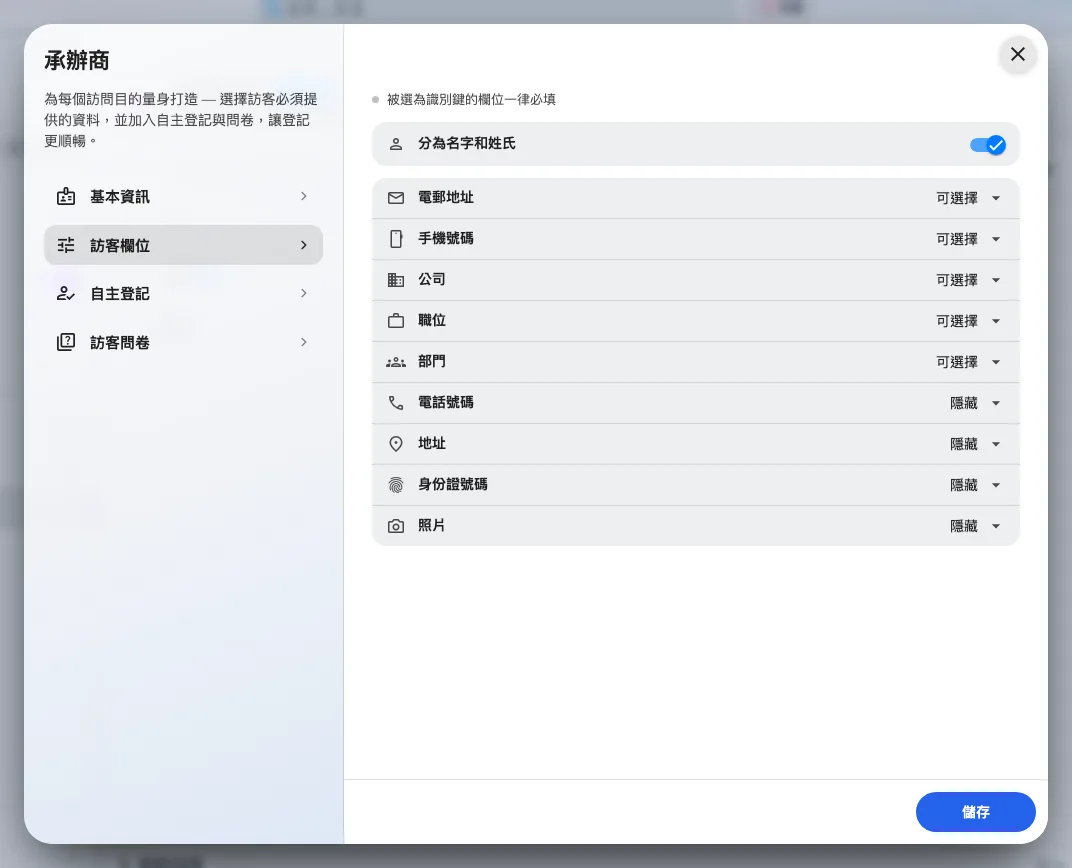The width and height of the screenshot is (1072, 868).
Task: Select the 訪客欄位 section
Action: (183, 245)
